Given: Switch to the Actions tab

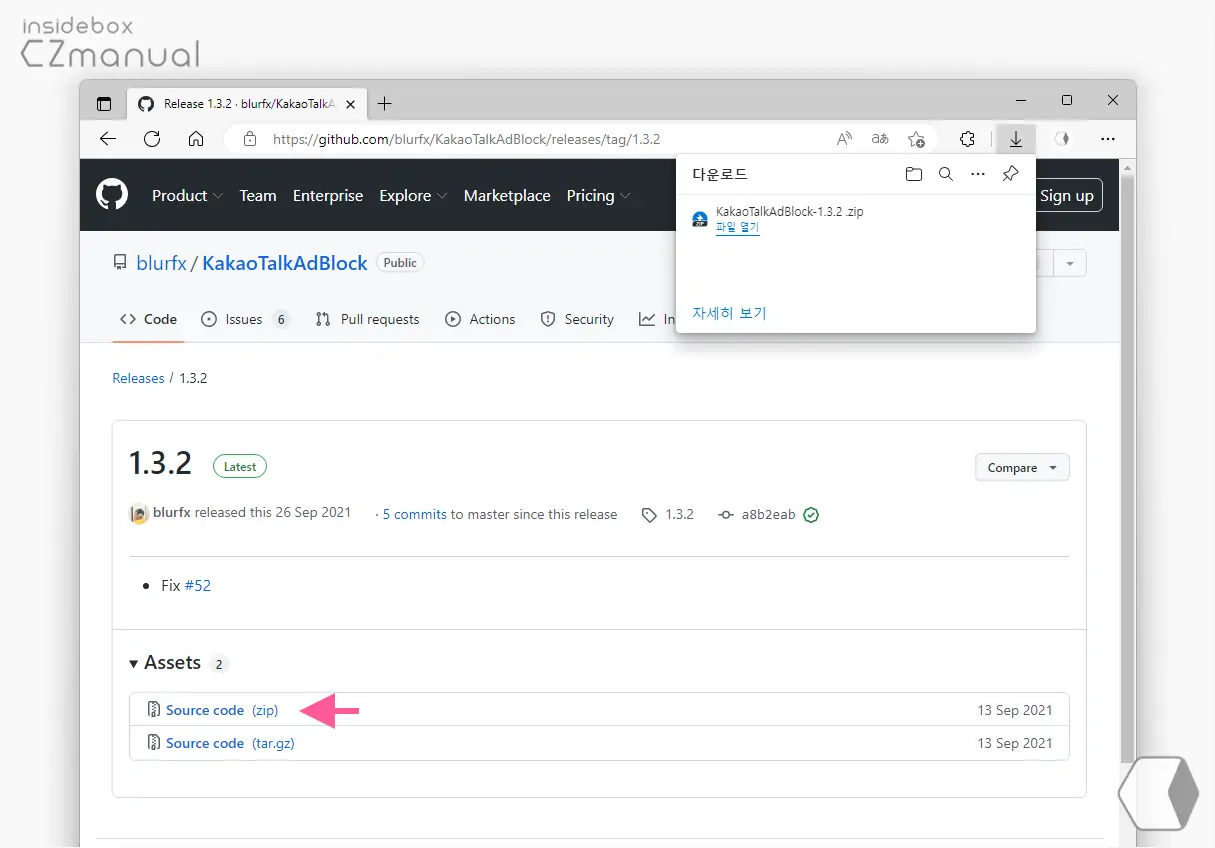Looking at the screenshot, I should click(481, 319).
